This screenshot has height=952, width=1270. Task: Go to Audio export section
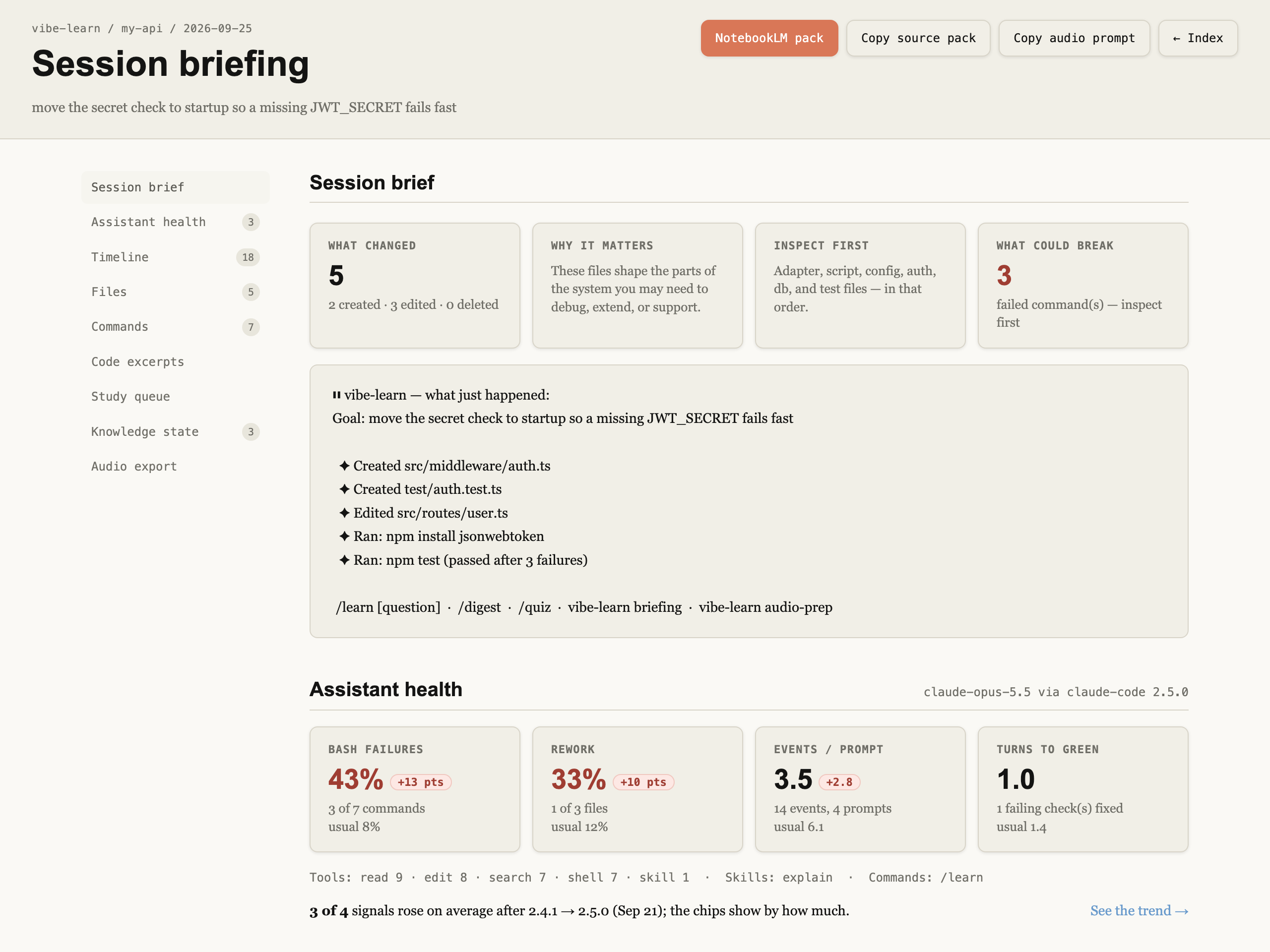coord(175,467)
